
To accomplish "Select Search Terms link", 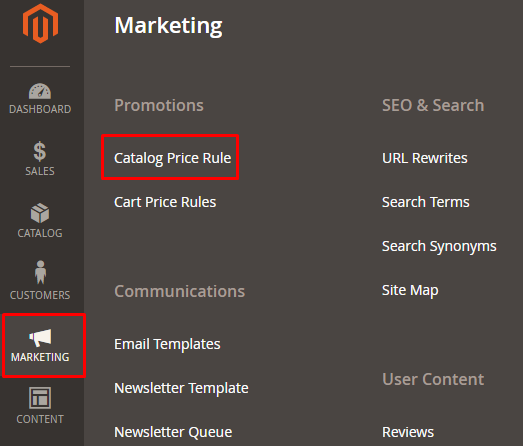I will point(426,202).
